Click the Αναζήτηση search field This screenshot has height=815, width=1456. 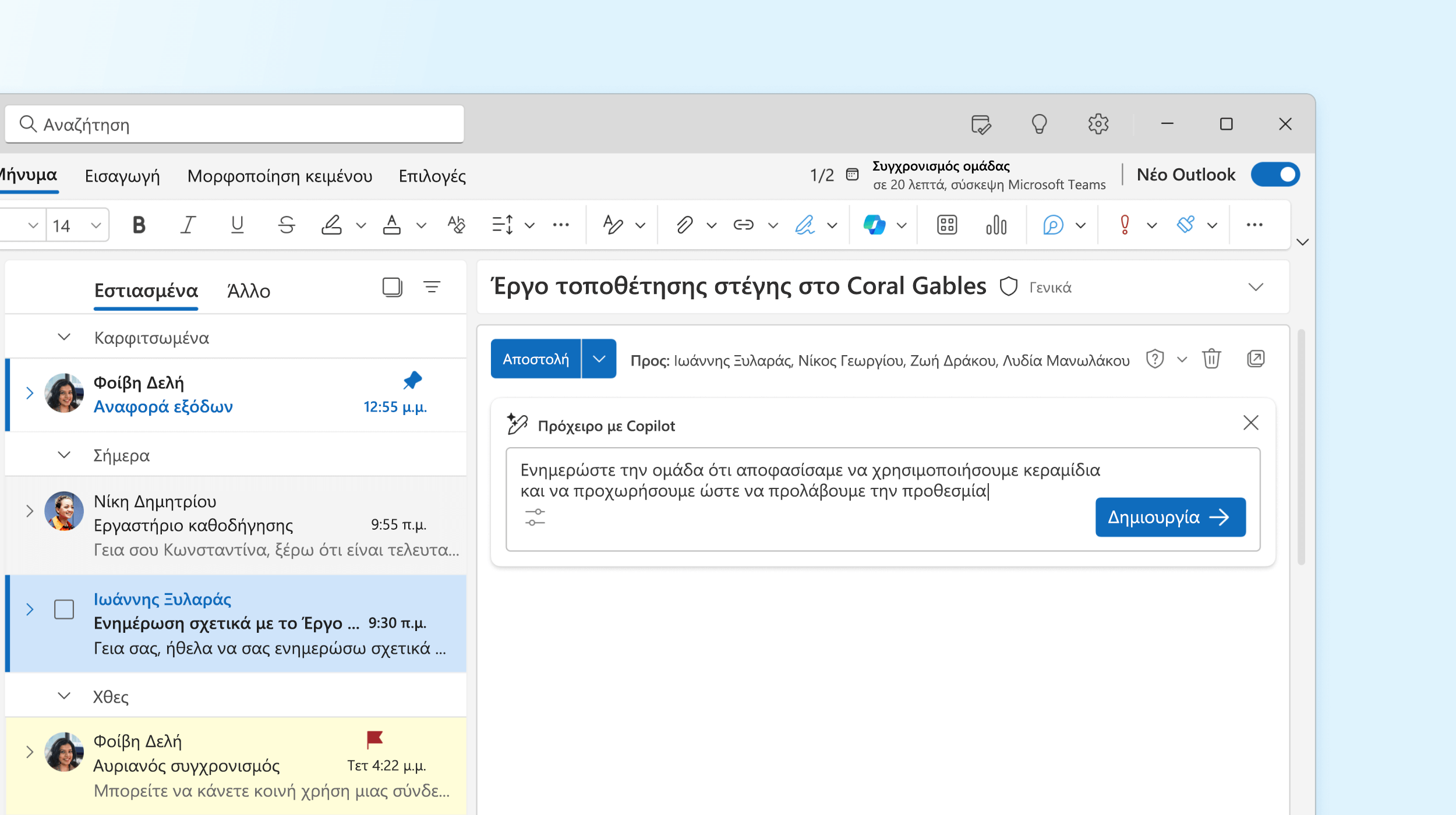pos(235,124)
